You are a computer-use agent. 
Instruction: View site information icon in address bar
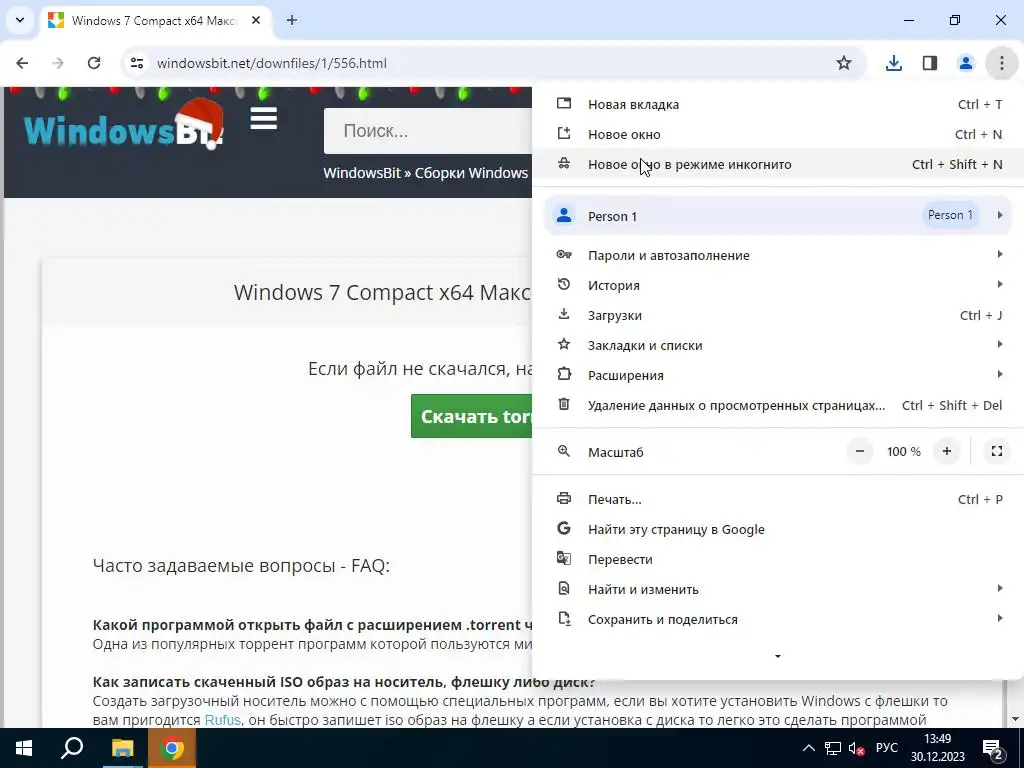coord(136,63)
